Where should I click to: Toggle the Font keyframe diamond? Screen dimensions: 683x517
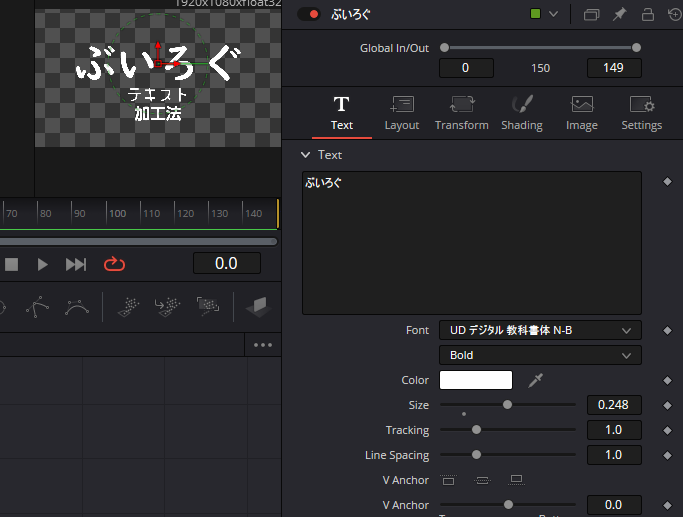[x=667, y=331]
